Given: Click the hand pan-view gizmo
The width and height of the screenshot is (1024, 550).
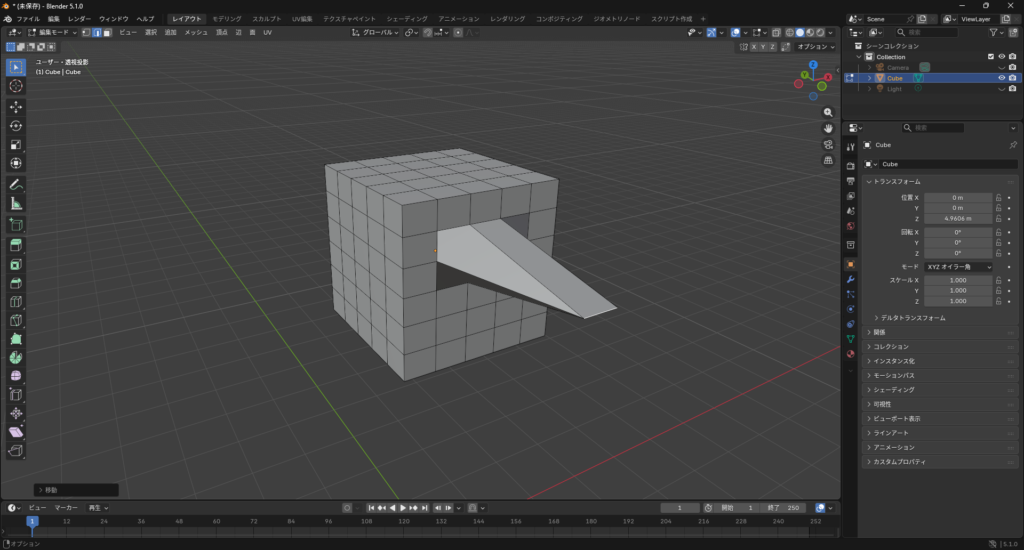Looking at the screenshot, I should click(x=828, y=128).
